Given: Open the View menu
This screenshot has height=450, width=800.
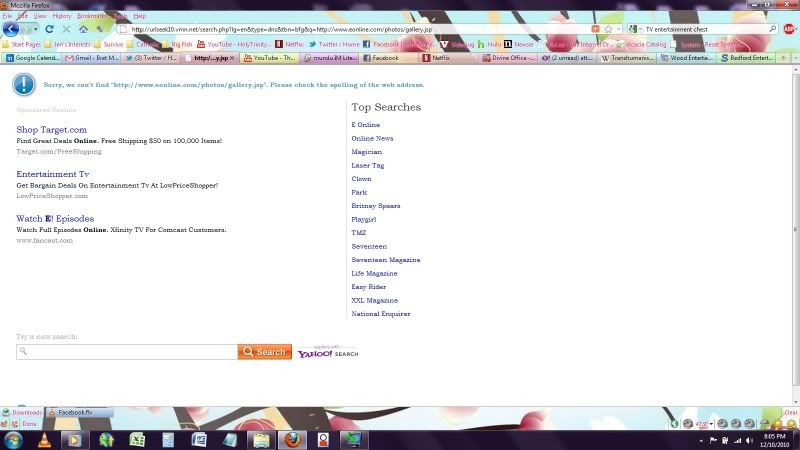Looking at the screenshot, I should point(40,16).
